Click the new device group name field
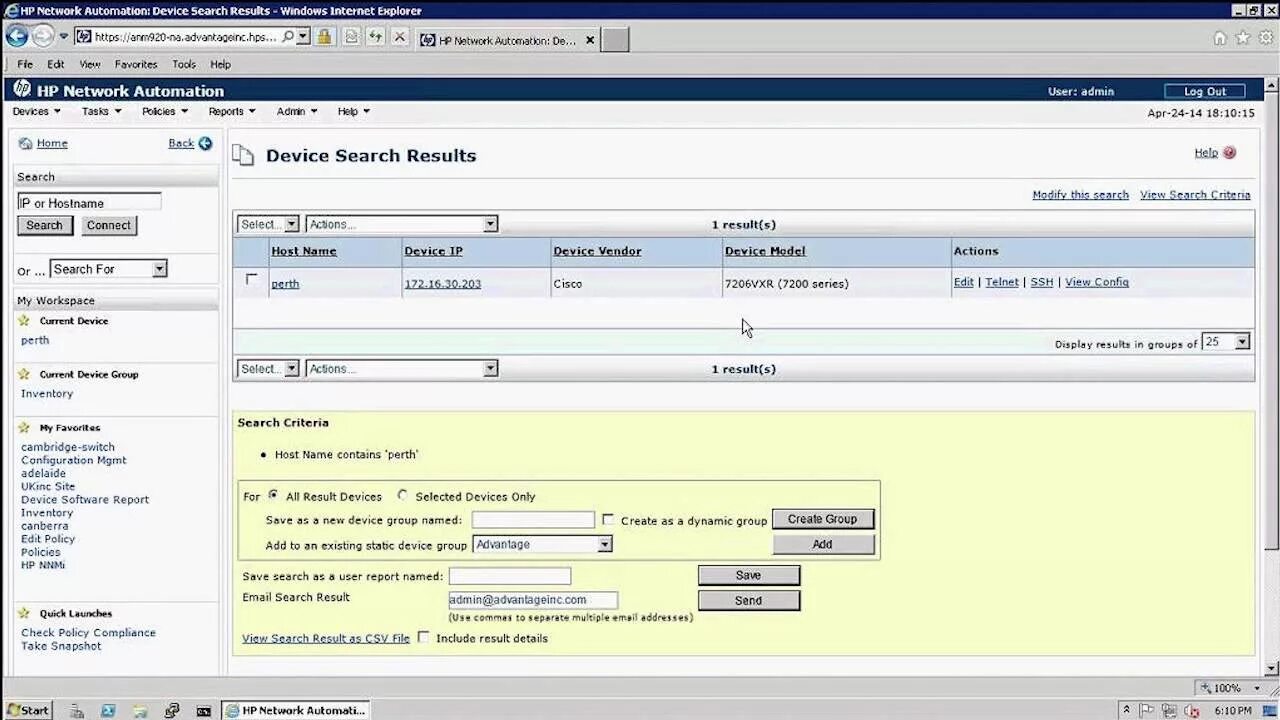 click(533, 520)
